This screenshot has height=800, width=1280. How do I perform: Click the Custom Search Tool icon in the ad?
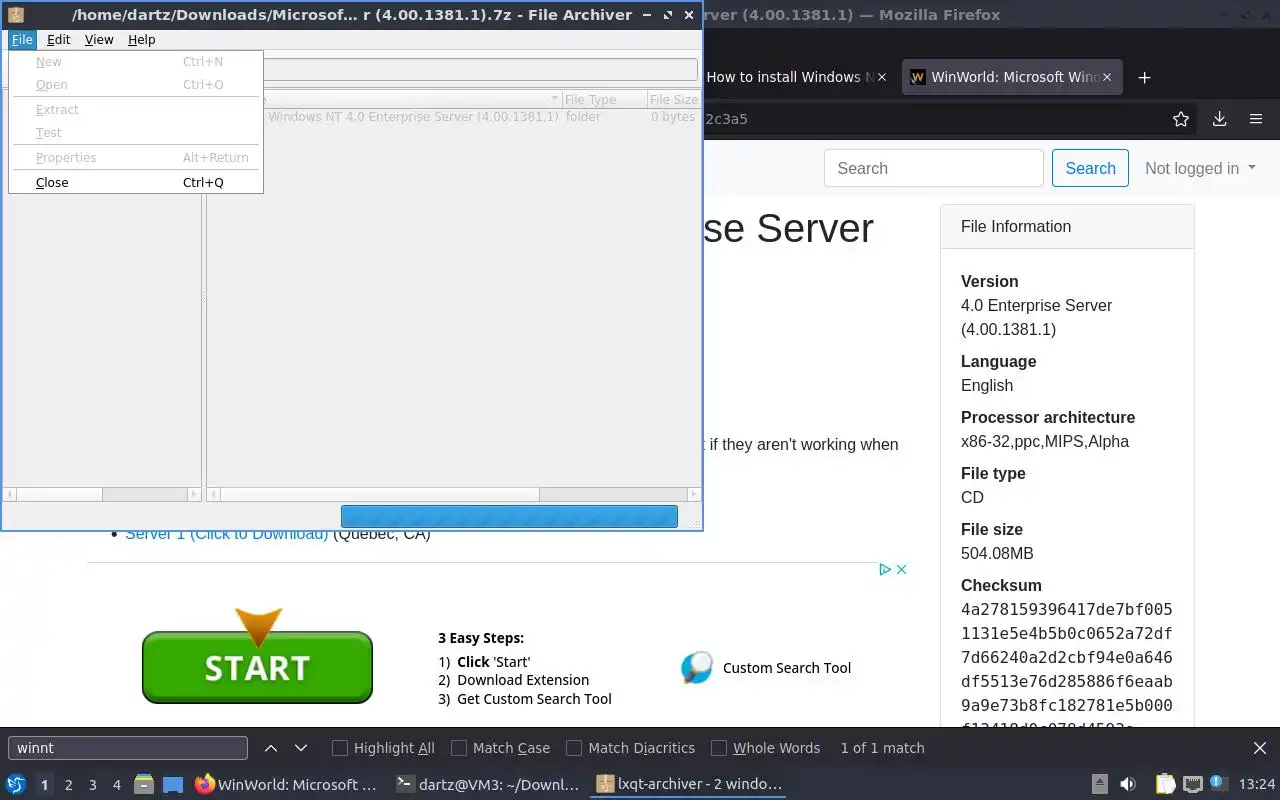tap(696, 667)
